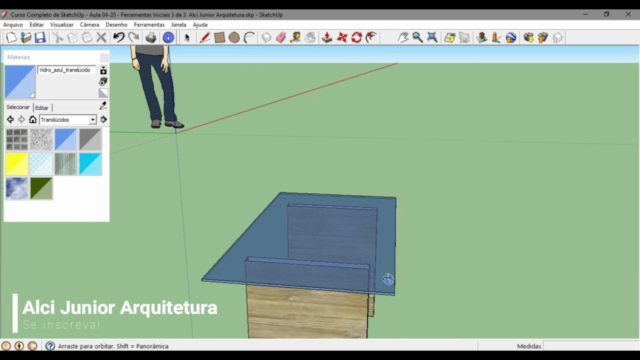Click the Make Component icon
Image resolution: width=640 pixels, height=360 pixels.
266,38
